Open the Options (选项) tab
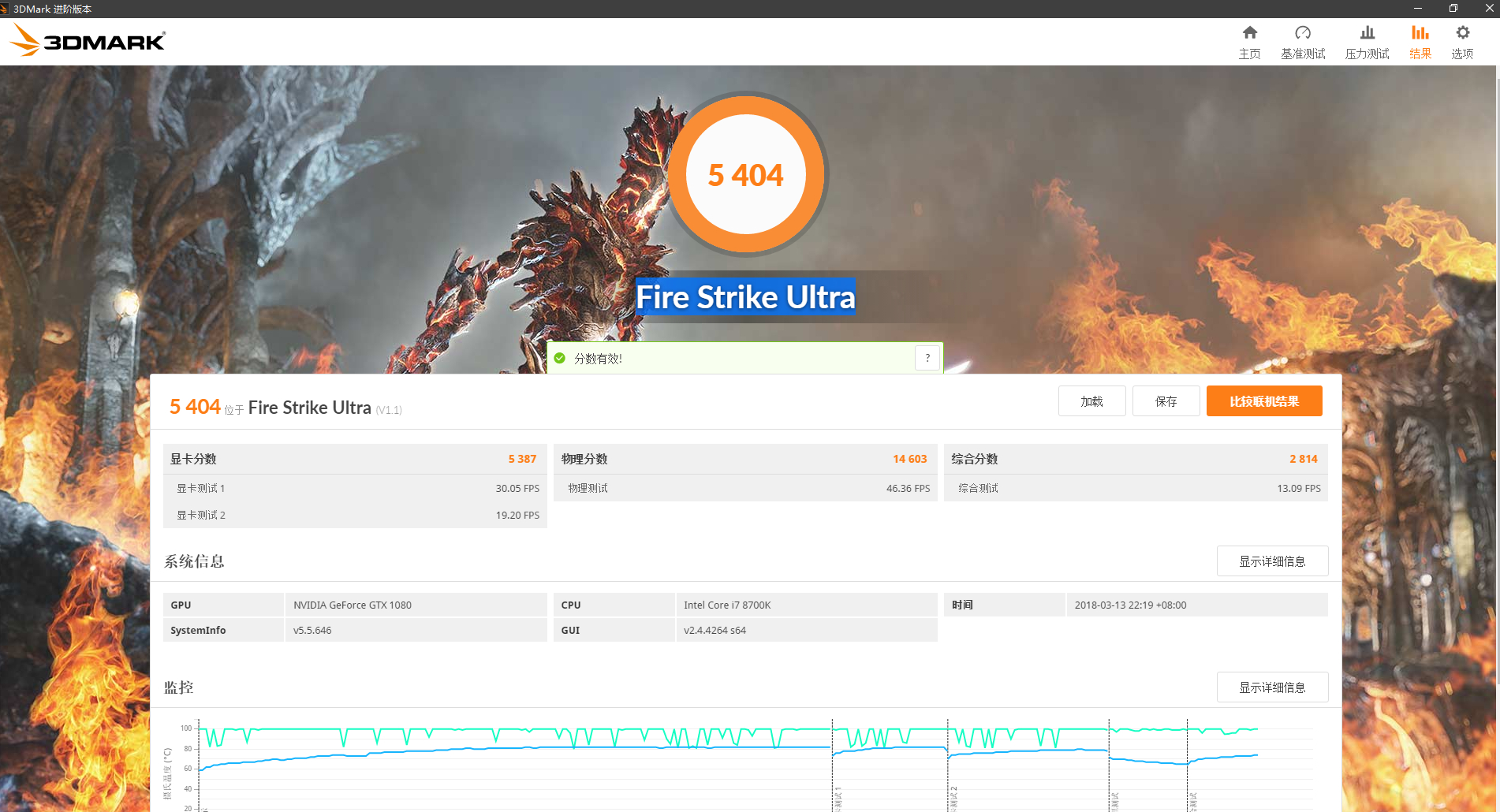 (1462, 42)
